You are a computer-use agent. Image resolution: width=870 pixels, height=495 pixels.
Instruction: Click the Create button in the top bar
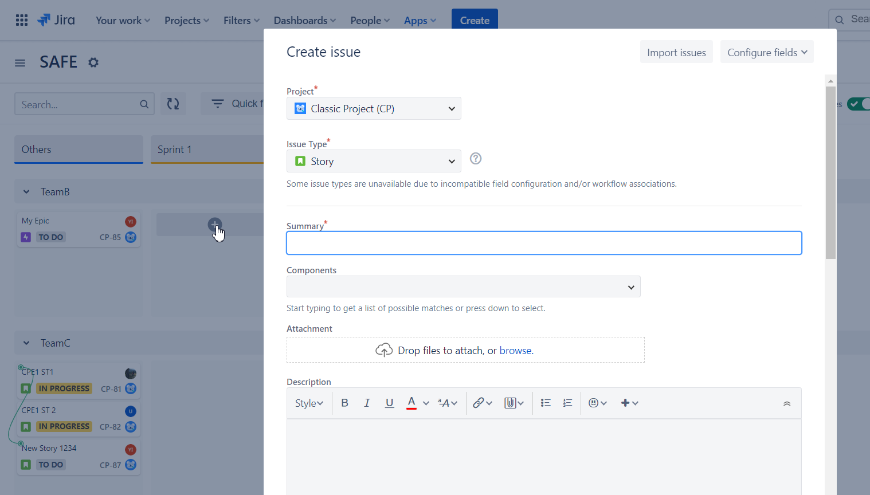tap(474, 21)
